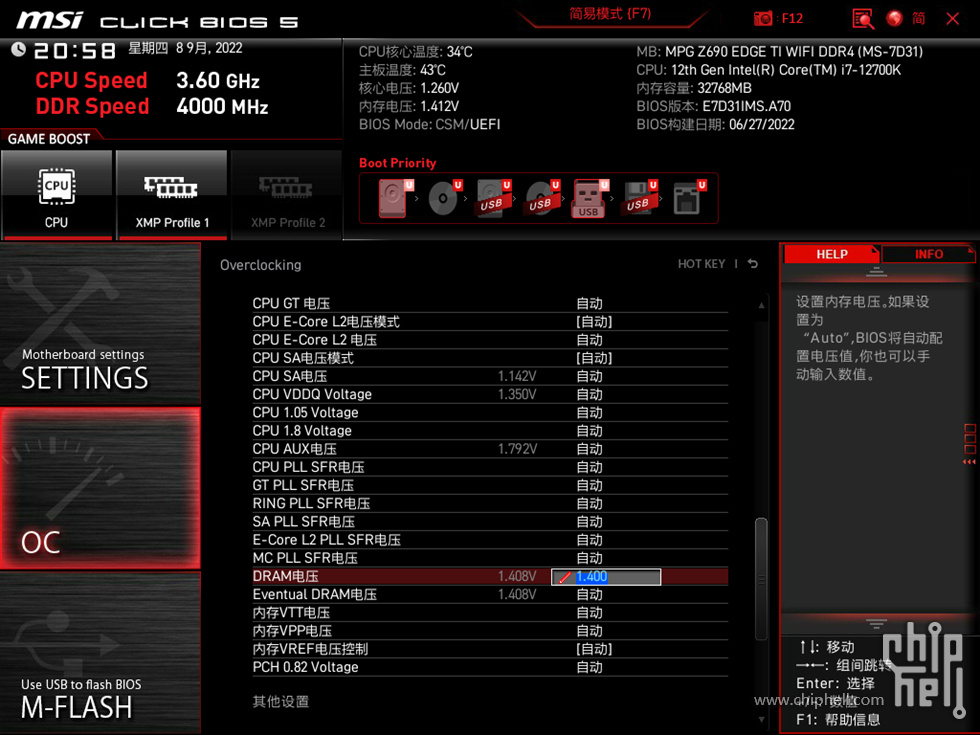
Task: Click the scroll down arrow of the settings list
Action: (x=761, y=719)
